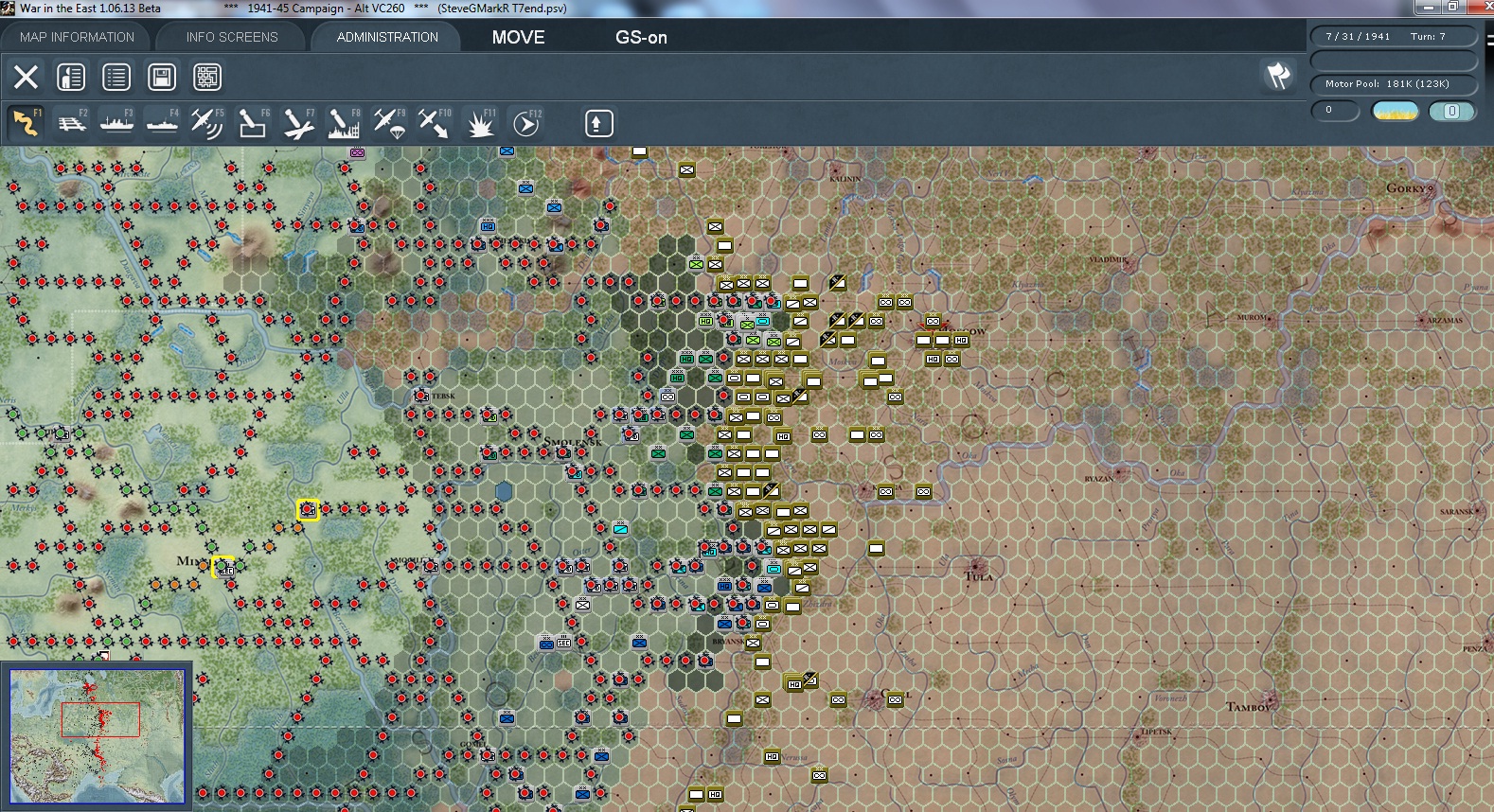
Task: Click the X exit icon in the Administration toolbar
Action: [26, 77]
